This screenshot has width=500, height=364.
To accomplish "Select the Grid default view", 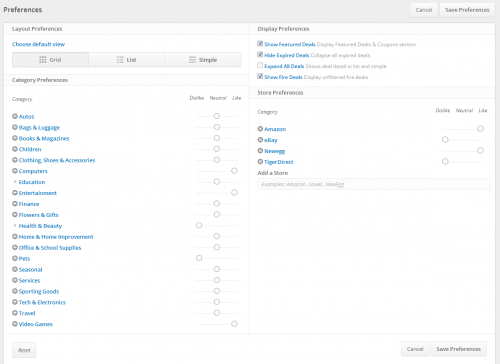I will pyautogui.click(x=50, y=60).
